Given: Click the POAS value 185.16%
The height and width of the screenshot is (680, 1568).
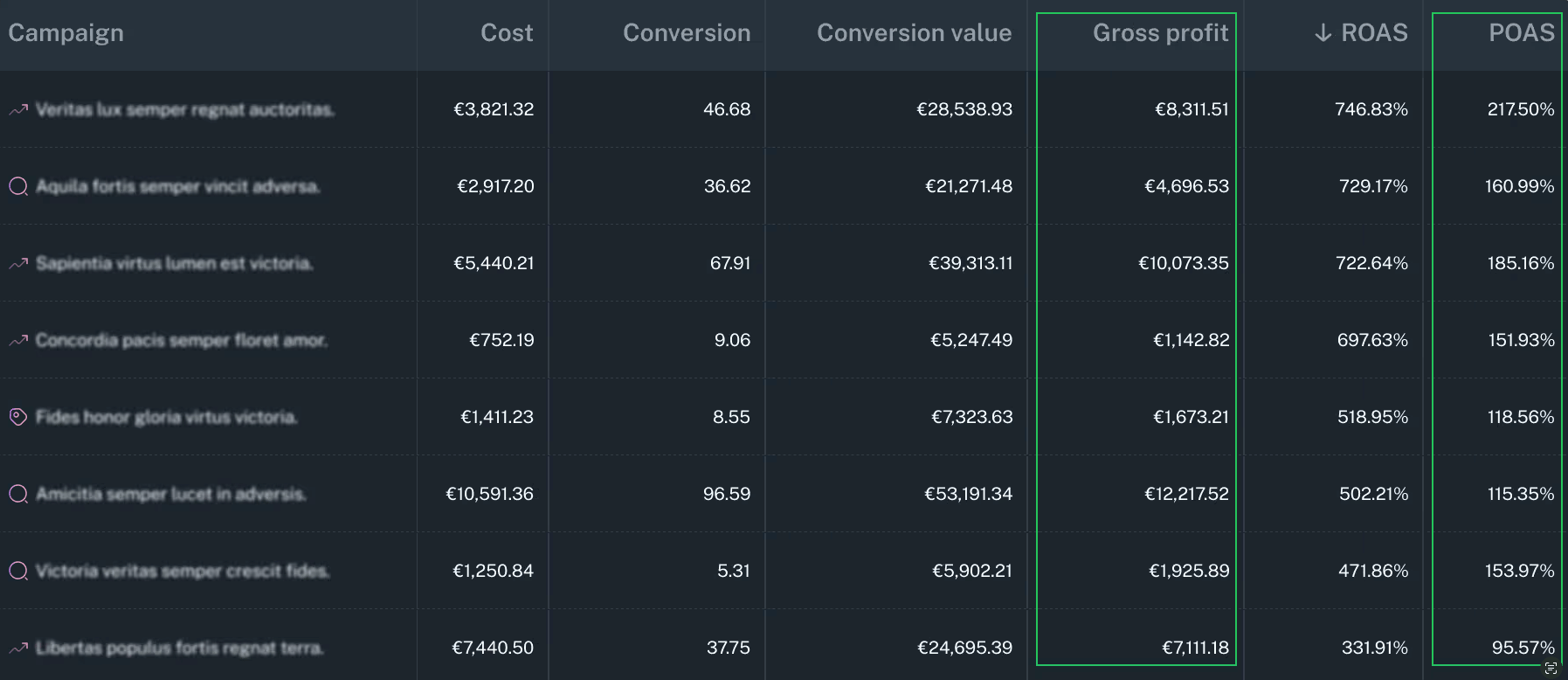Looking at the screenshot, I should 1521,263.
